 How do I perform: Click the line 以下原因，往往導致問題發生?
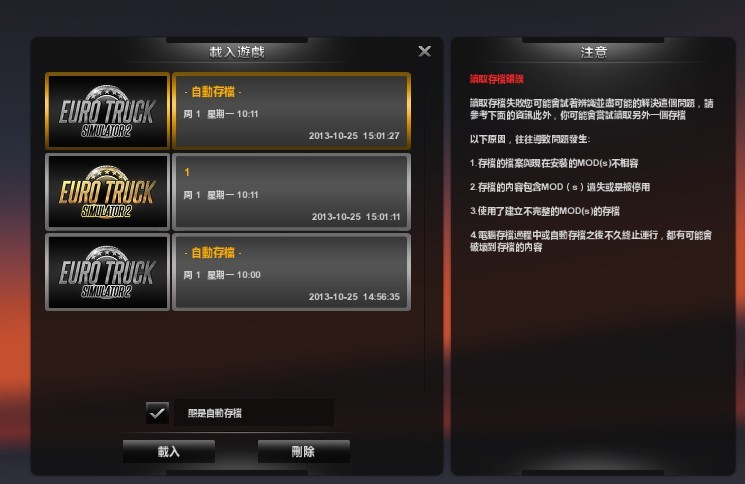(530, 139)
